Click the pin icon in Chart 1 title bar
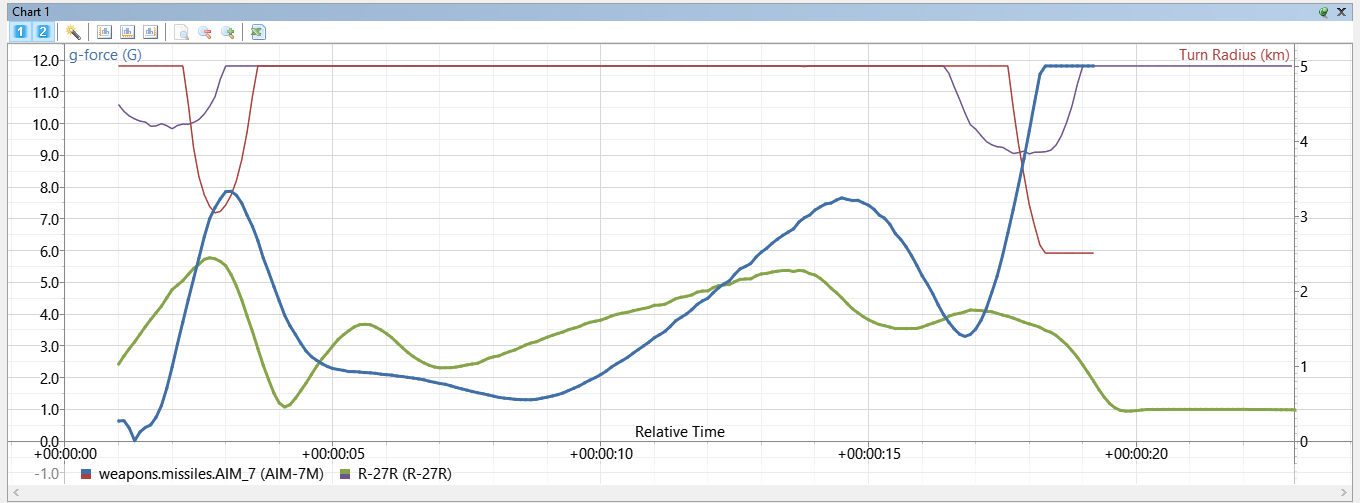 tap(1324, 11)
